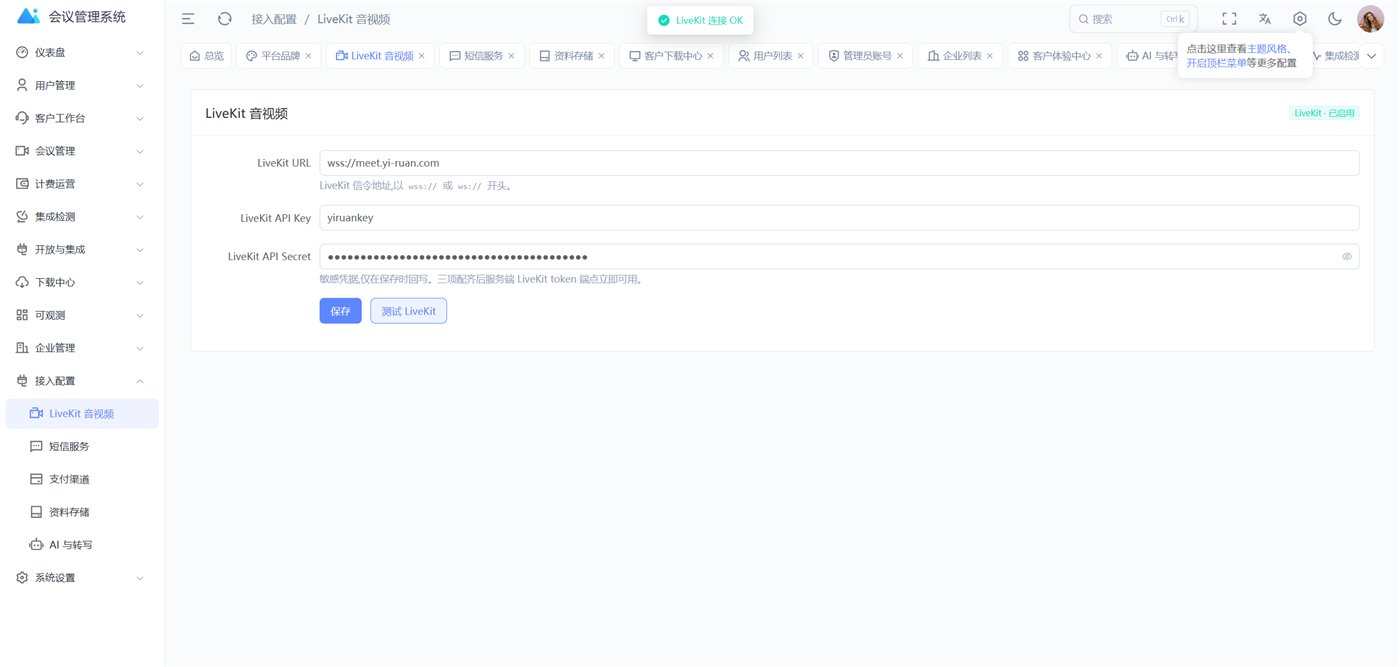The width and height of the screenshot is (1400, 667).
Task: Click the search box in header
Action: coord(1133,19)
